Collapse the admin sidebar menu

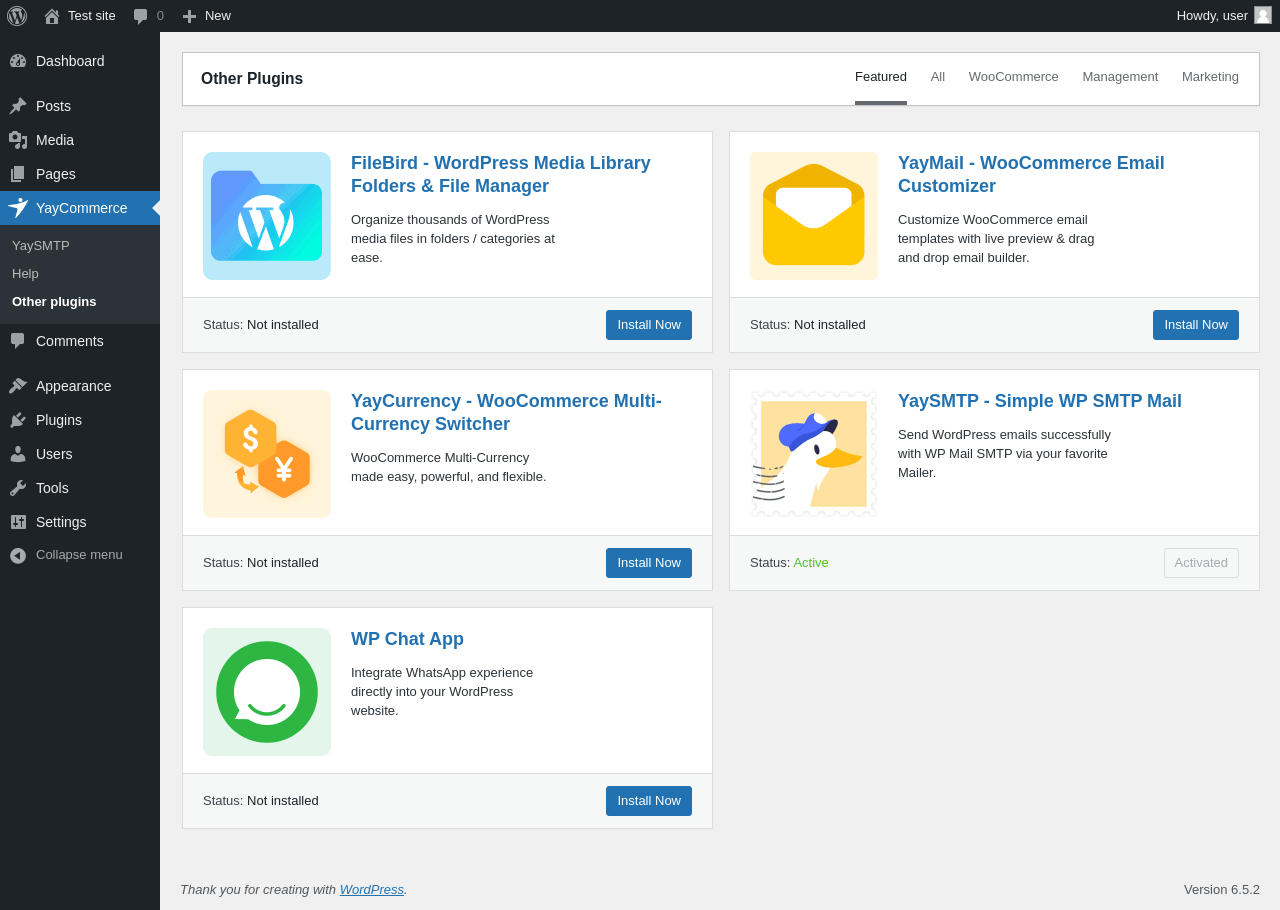tap(79, 555)
